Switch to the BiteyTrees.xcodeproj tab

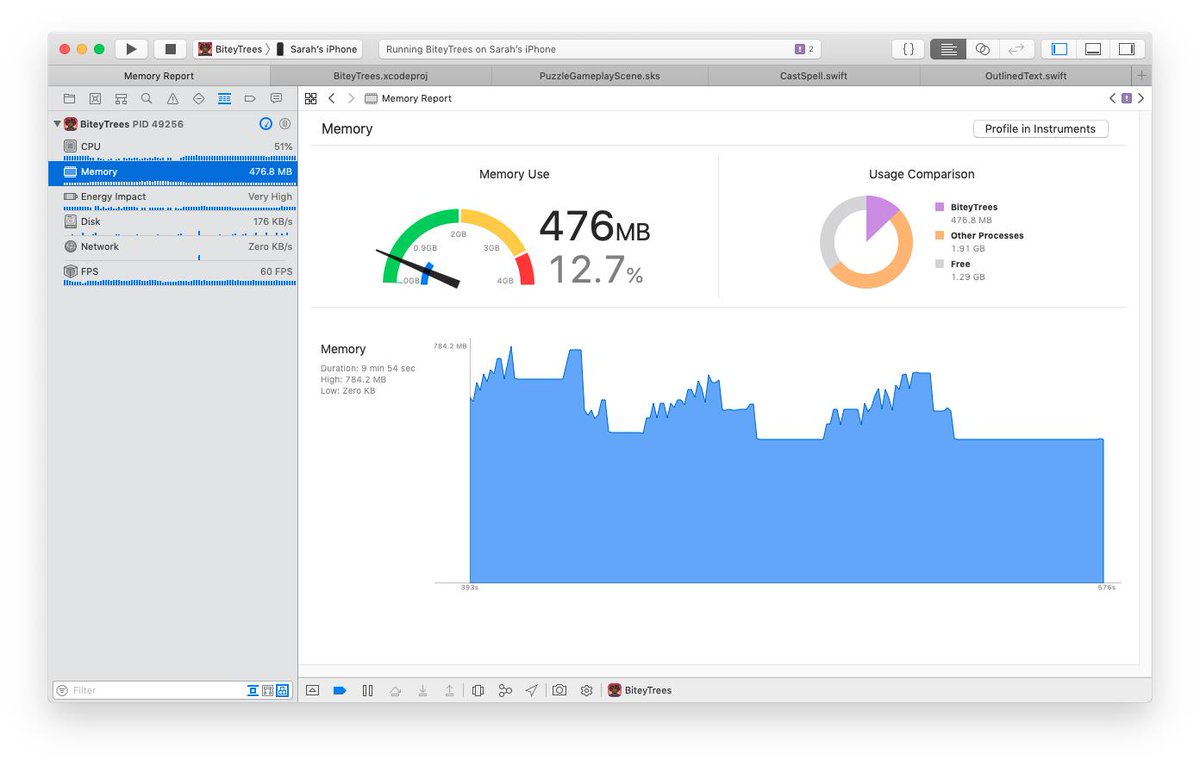coord(380,76)
